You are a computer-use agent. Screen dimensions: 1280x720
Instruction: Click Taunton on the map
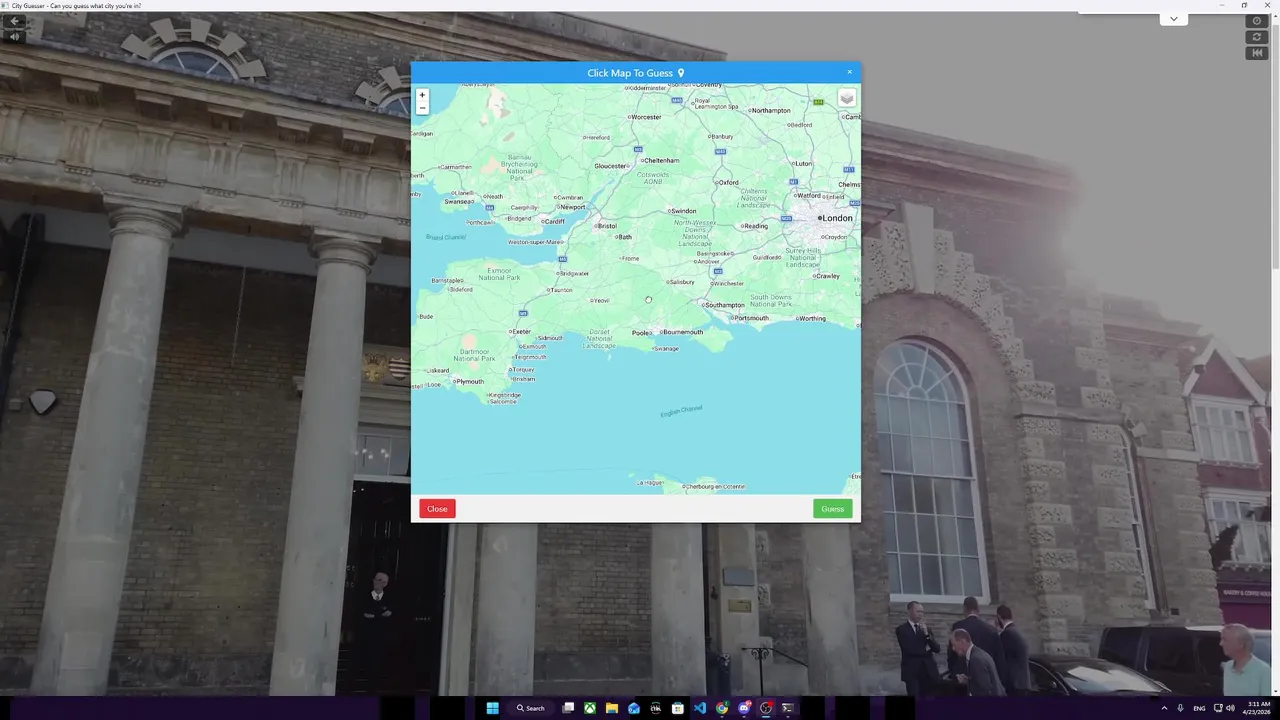pyautogui.click(x=562, y=290)
